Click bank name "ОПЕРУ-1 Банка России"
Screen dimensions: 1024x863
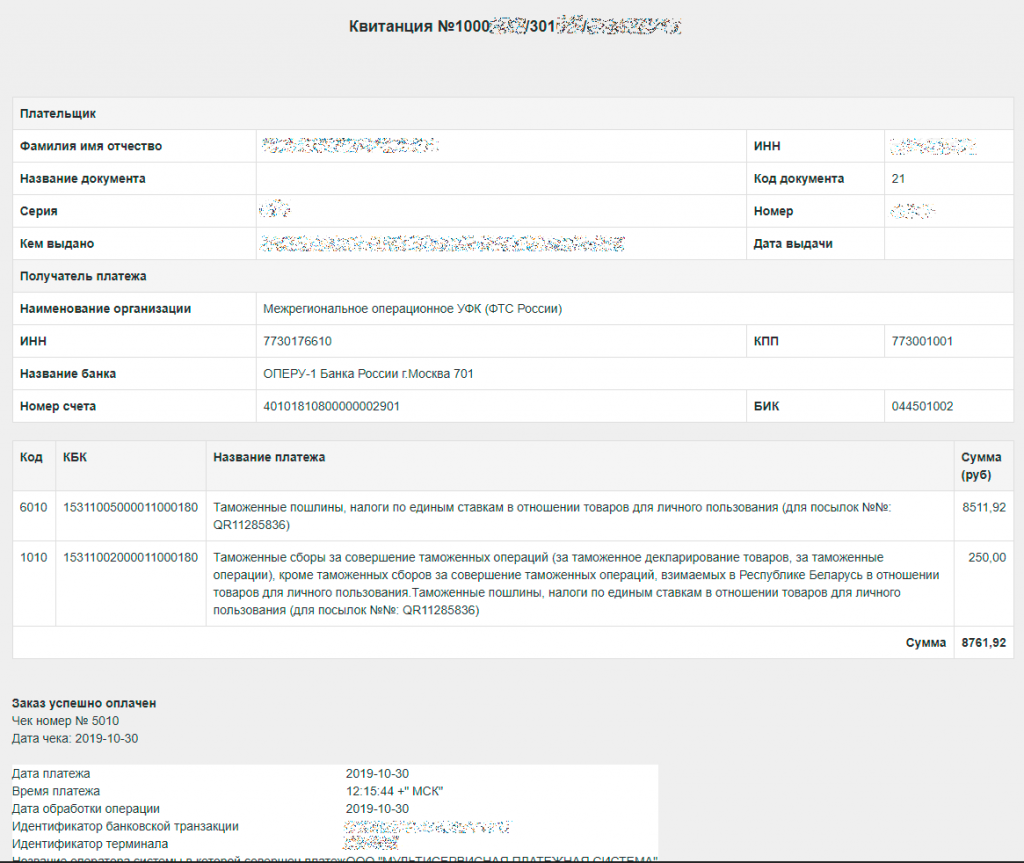[368, 374]
